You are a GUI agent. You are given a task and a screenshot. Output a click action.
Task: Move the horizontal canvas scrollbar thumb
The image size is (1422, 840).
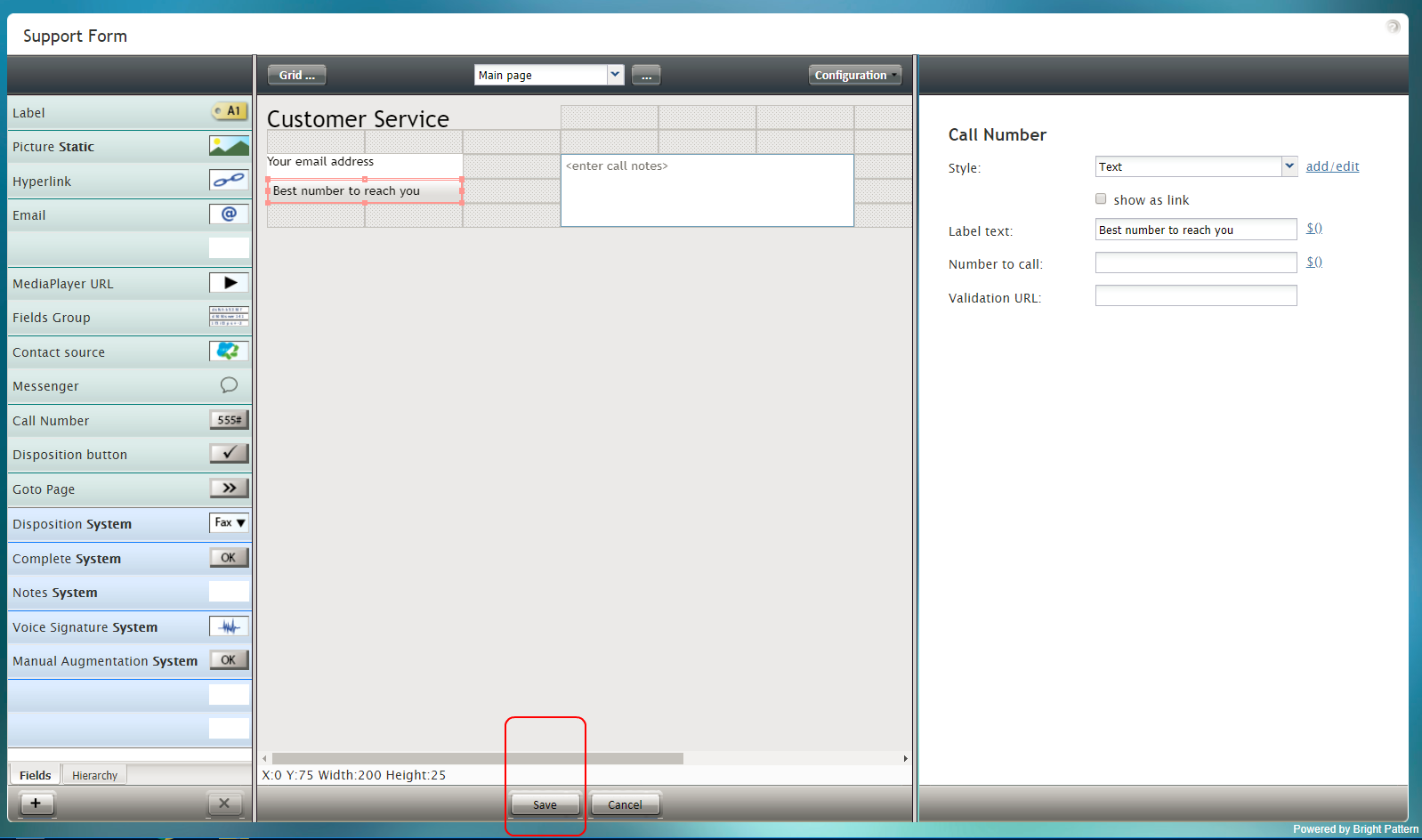[478, 759]
